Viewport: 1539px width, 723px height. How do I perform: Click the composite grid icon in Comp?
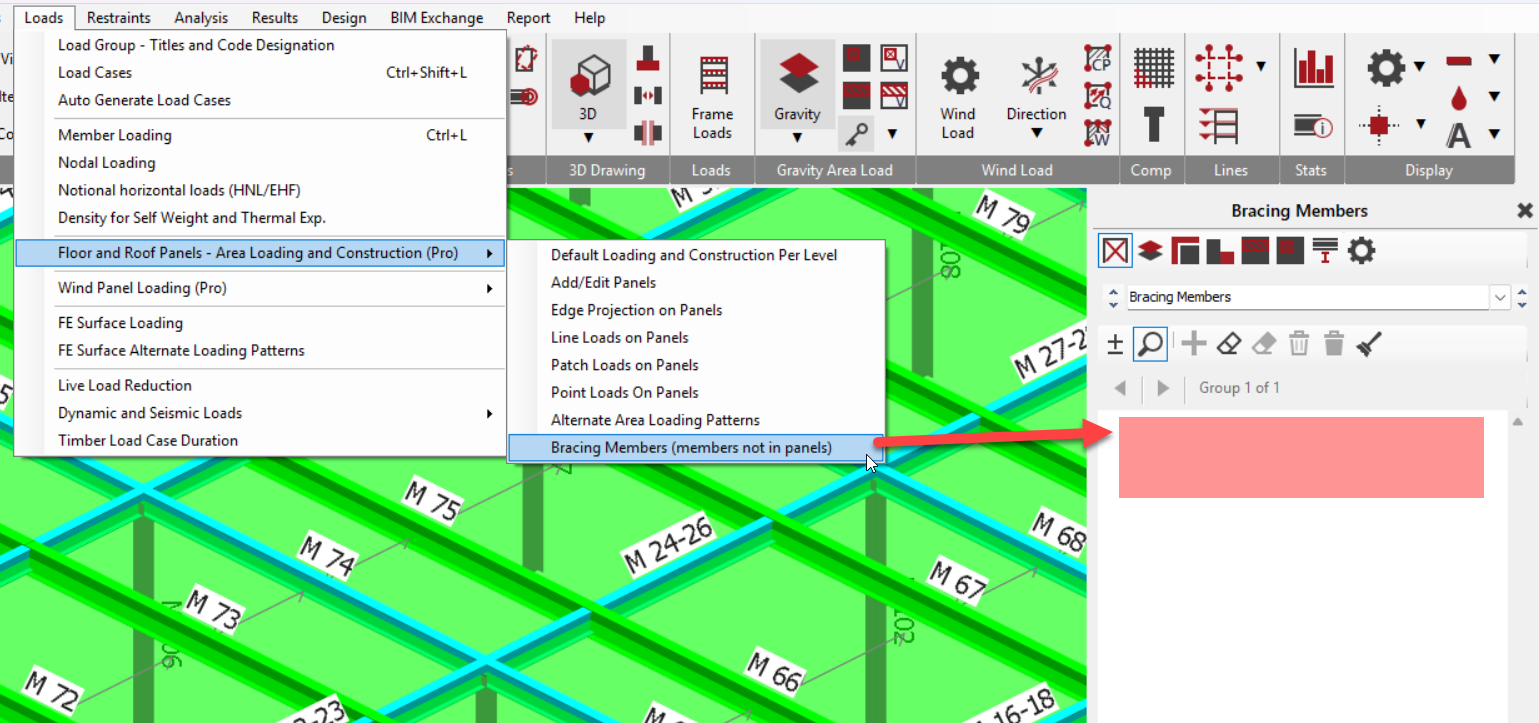(1153, 67)
